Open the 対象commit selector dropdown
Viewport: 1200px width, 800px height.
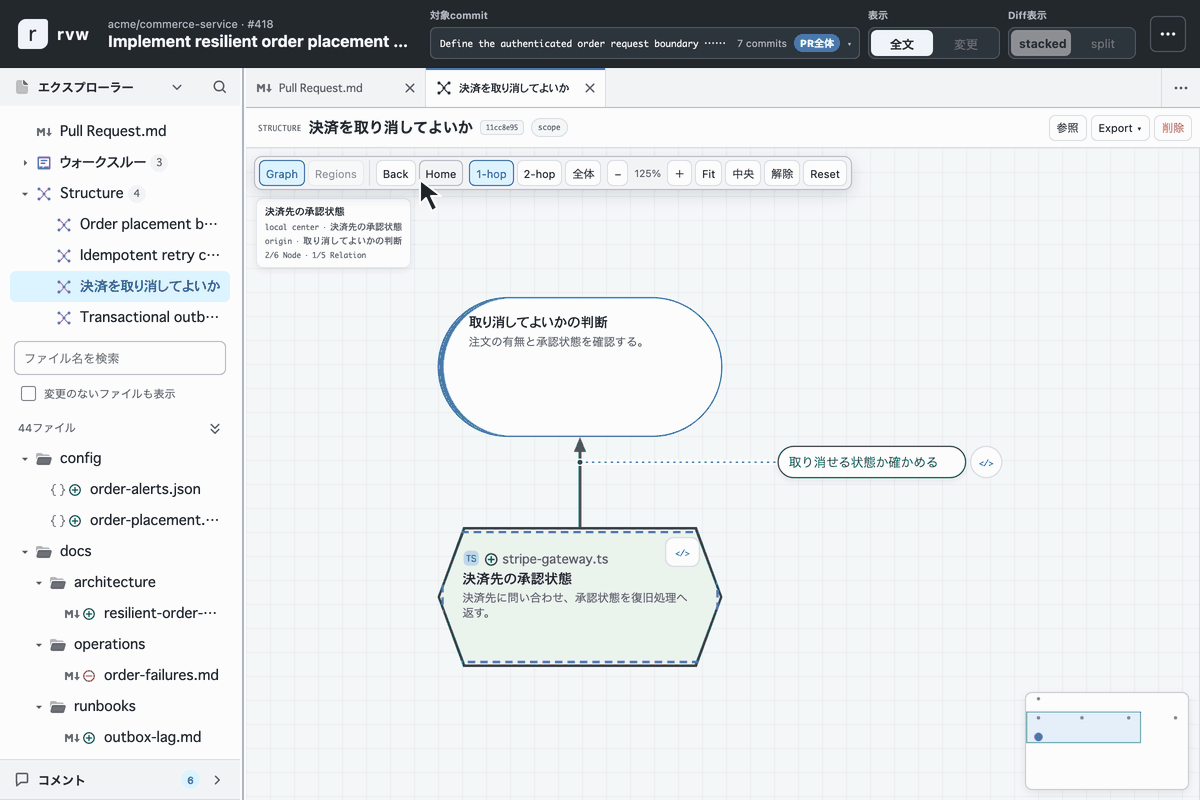pos(645,44)
